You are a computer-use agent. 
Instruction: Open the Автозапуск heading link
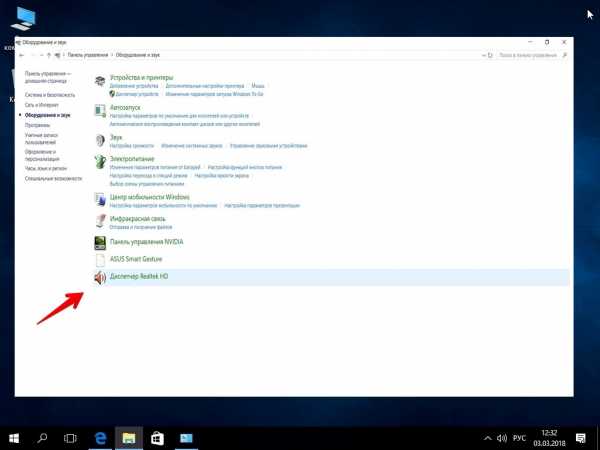(x=125, y=108)
